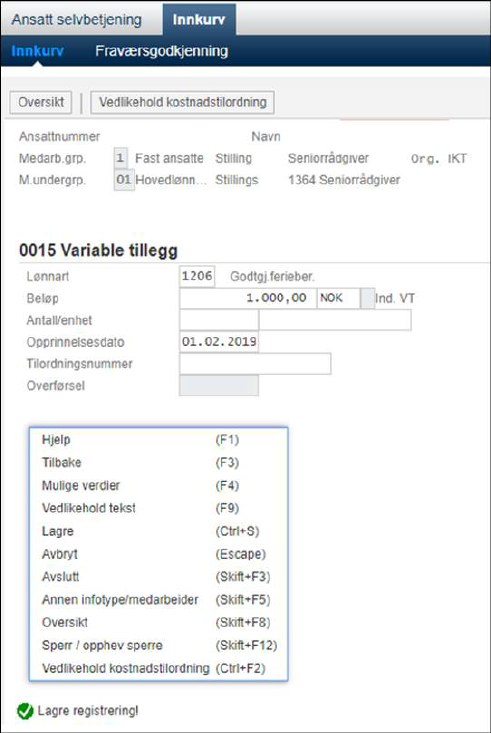Choose Hjelp (F1) from the context menu
The image size is (491, 733).
159,439
